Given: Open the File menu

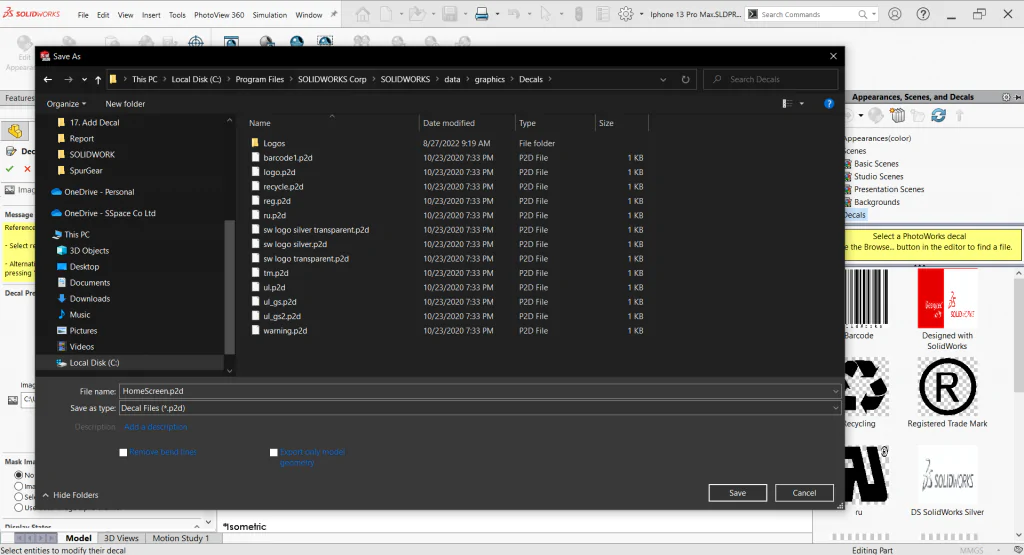Looking at the screenshot, I should 83,15.
